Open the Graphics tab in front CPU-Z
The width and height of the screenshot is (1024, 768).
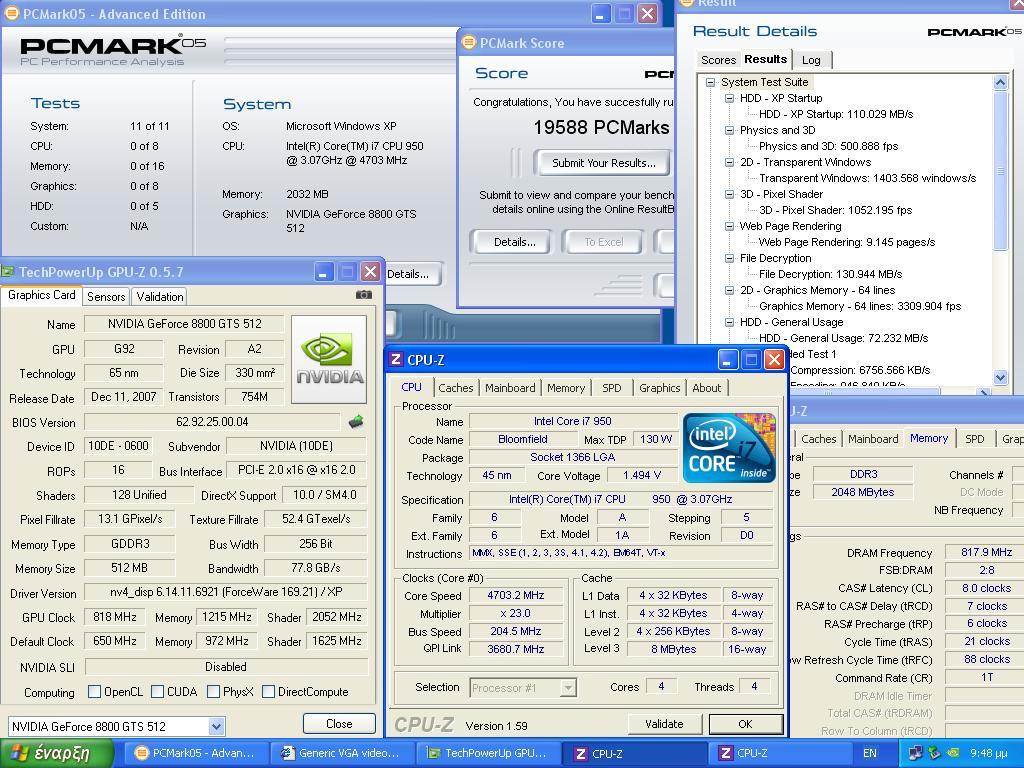(x=660, y=388)
